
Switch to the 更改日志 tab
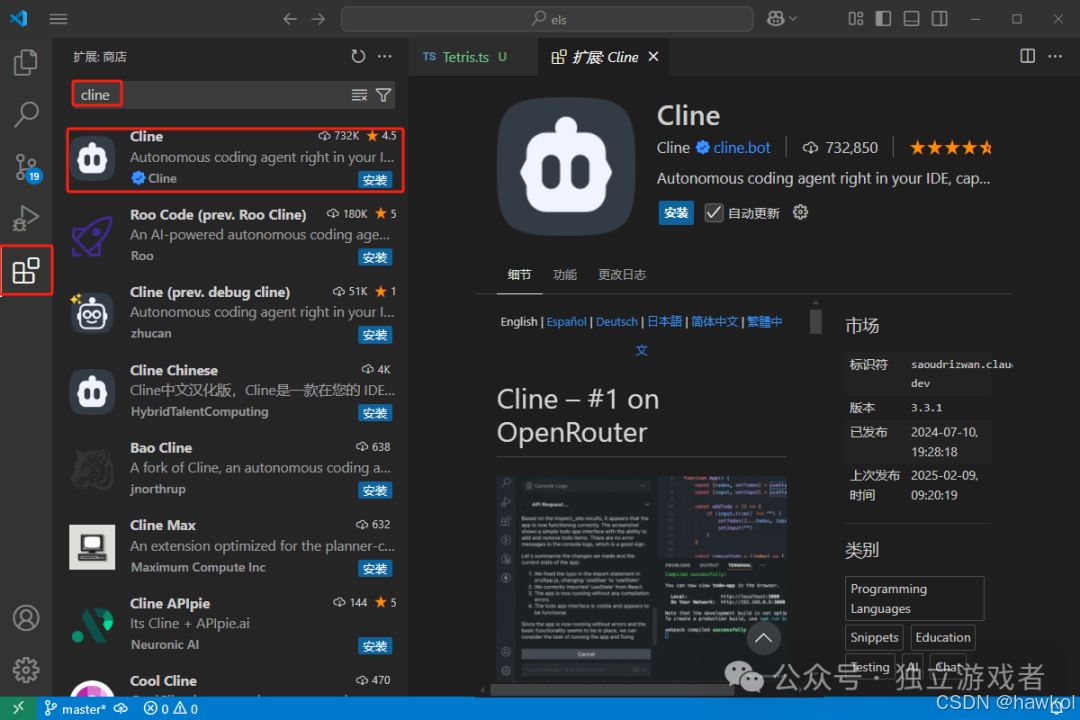click(622, 275)
